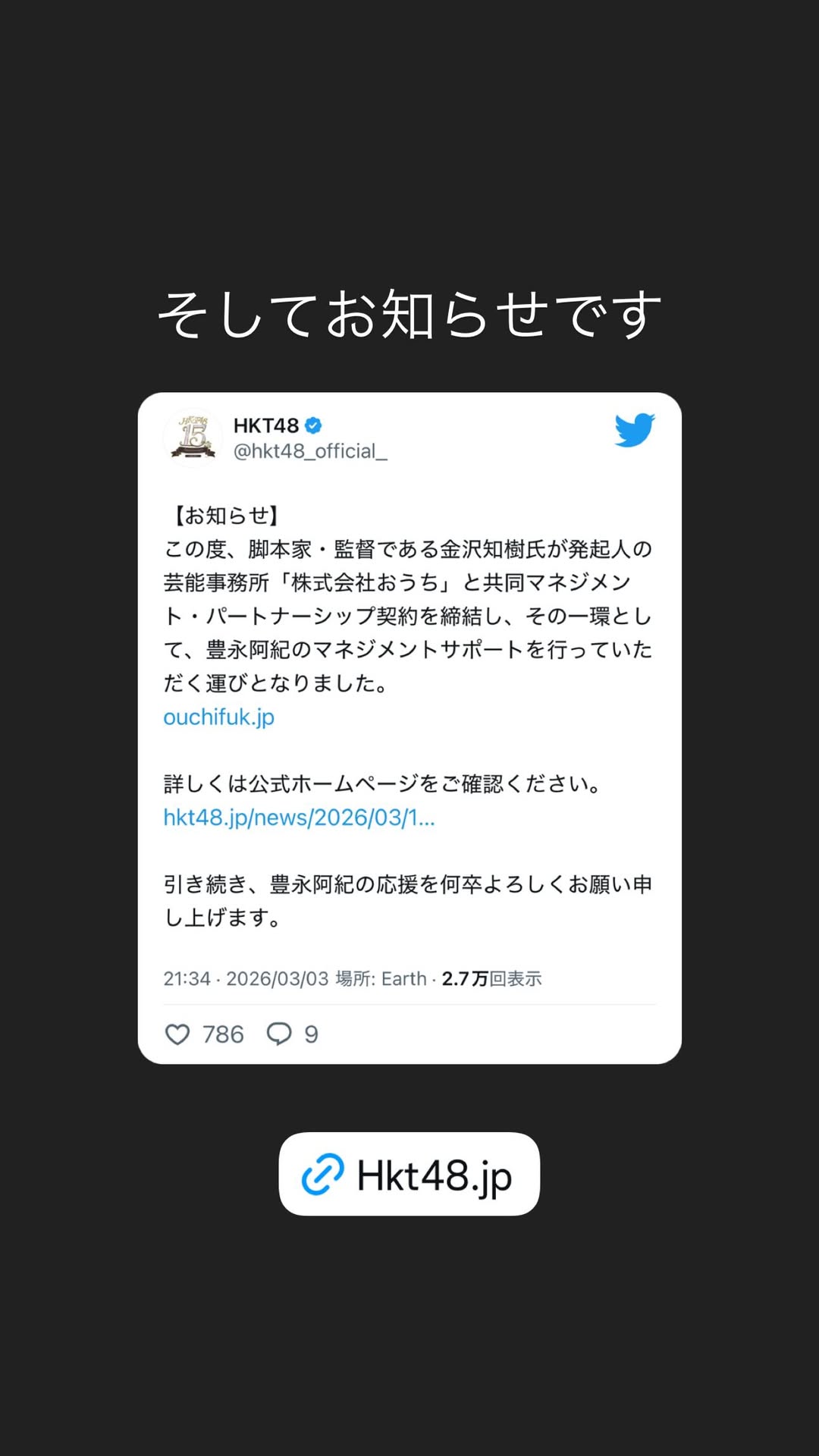Open the HKT48 15th anniversary profile avatar

coord(193,438)
